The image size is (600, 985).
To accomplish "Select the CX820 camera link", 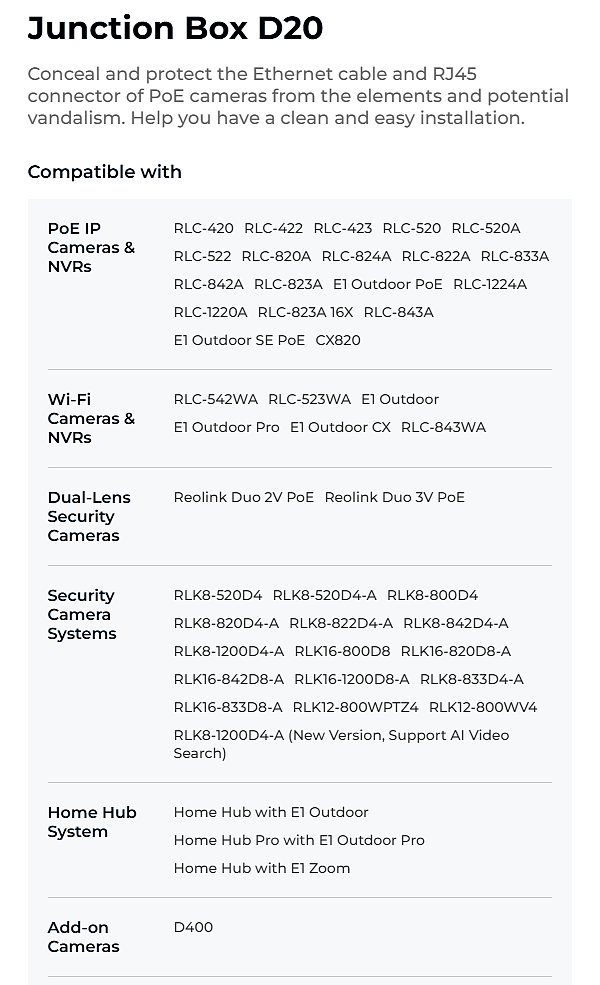I will [338, 340].
